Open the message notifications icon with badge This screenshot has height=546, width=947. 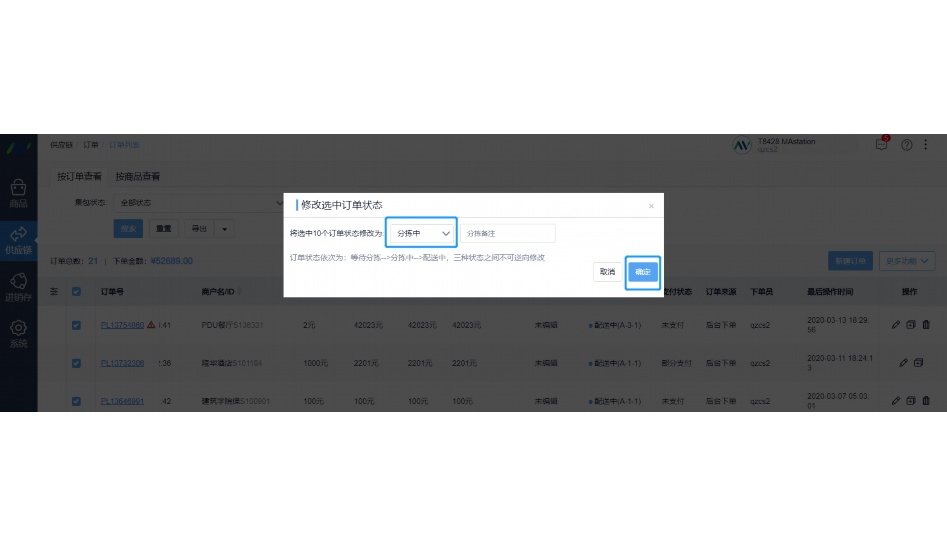coord(881,144)
